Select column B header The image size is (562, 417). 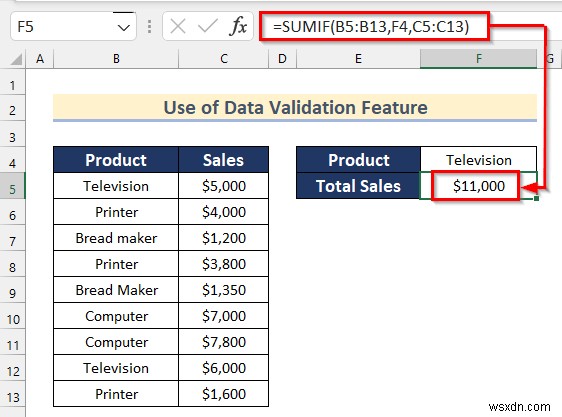pyautogui.click(x=116, y=58)
